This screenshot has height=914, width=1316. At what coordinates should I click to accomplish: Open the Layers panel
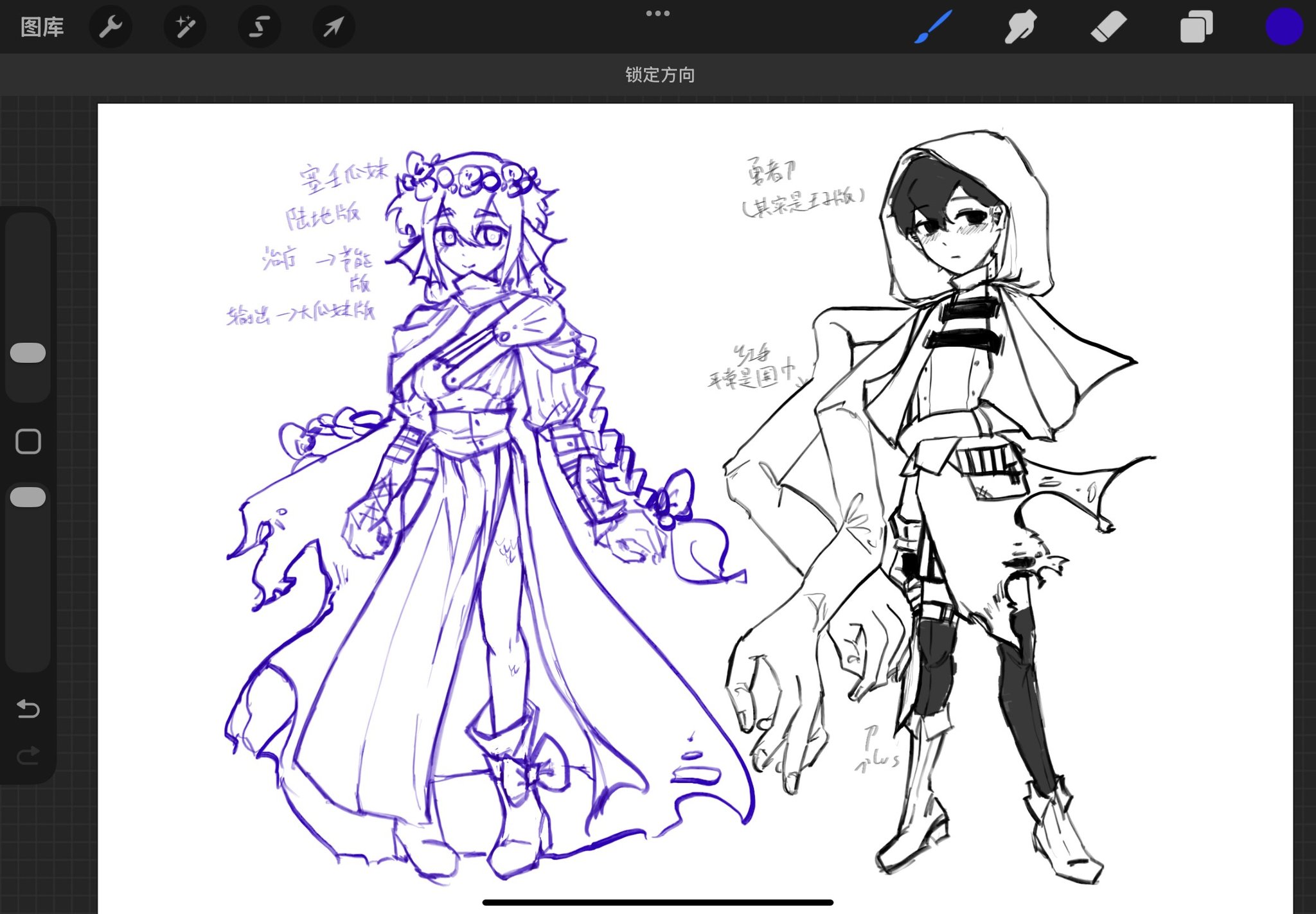coord(1196,27)
